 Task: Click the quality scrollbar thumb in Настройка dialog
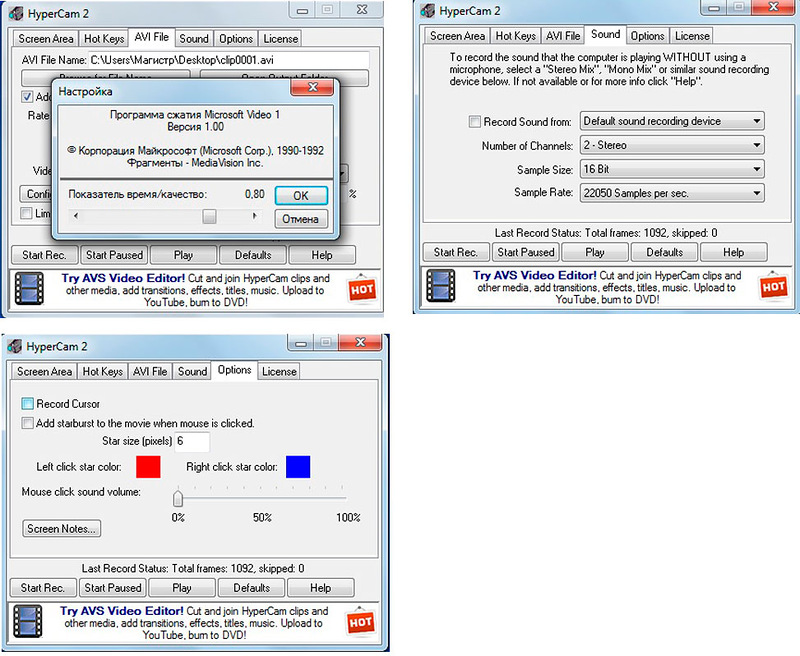[x=209, y=216]
